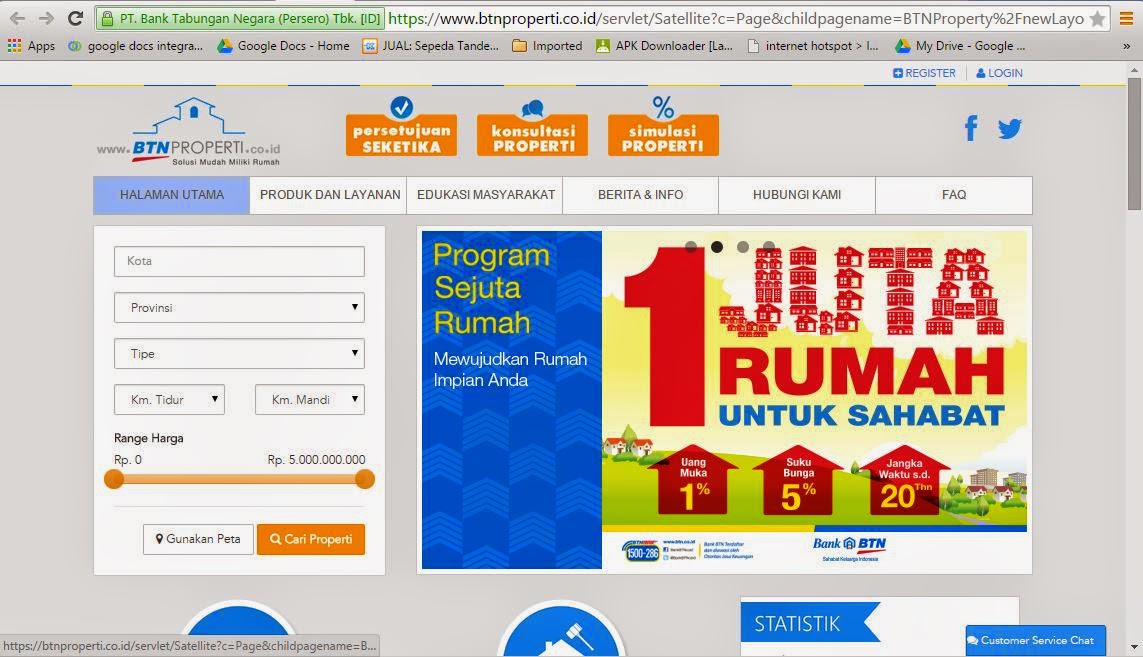
Task: Click the minimum price slider handle
Action: pos(114,479)
